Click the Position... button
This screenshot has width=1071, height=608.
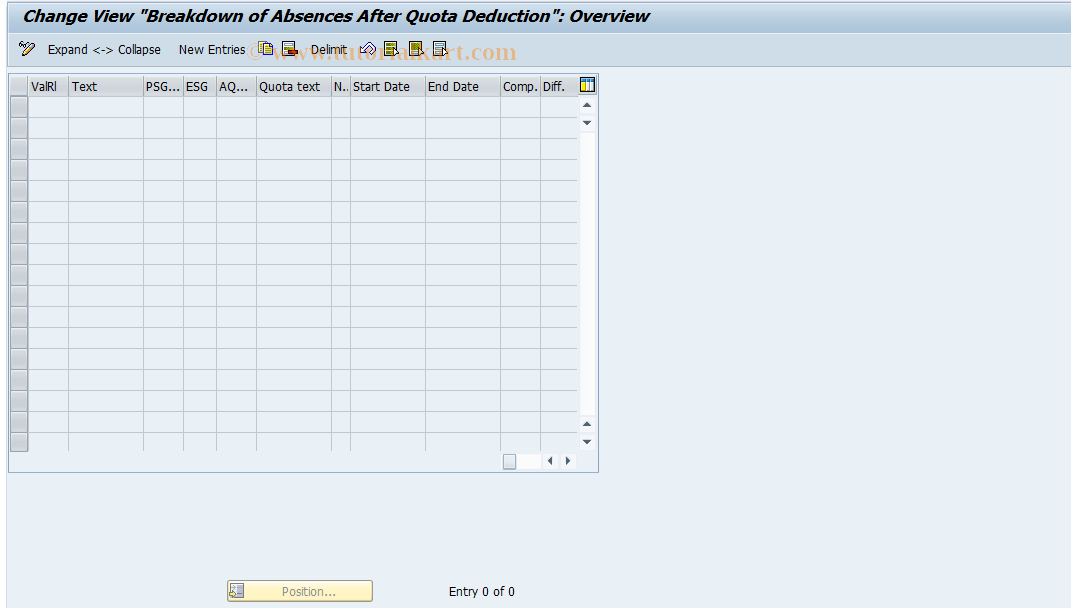click(300, 591)
